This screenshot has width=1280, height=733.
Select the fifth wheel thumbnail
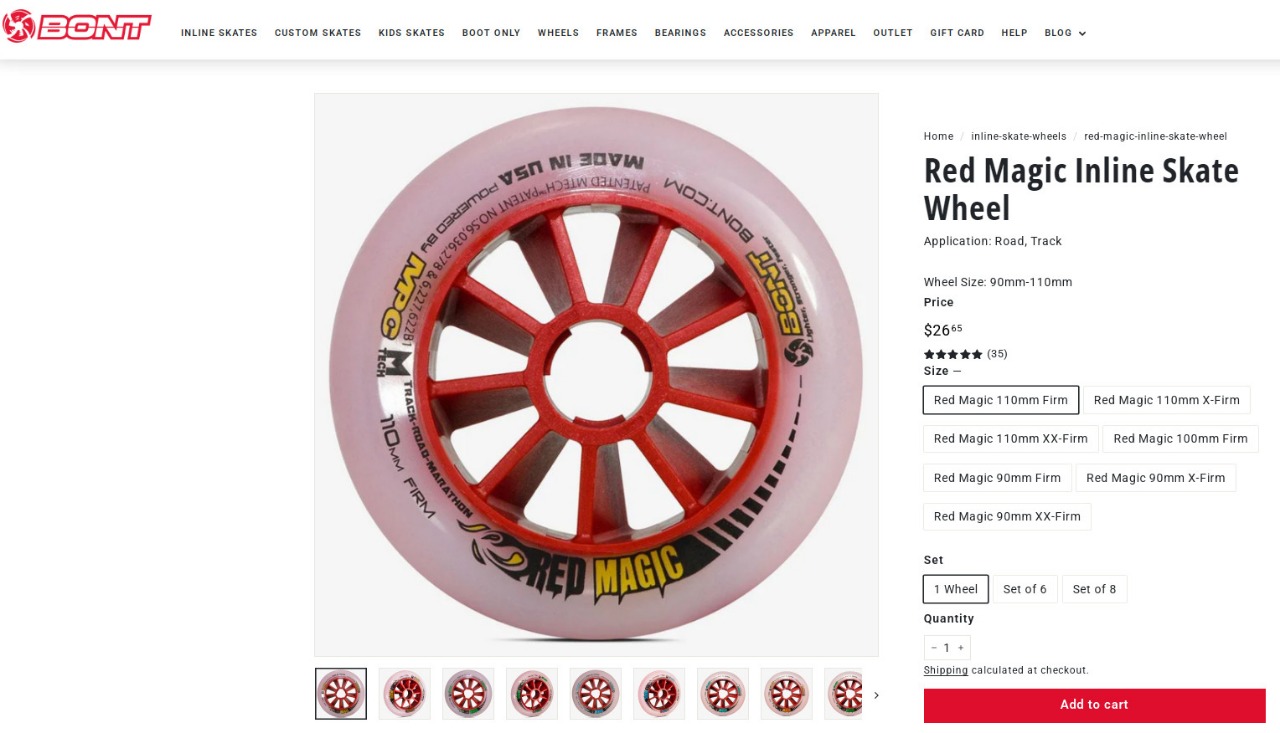point(596,694)
